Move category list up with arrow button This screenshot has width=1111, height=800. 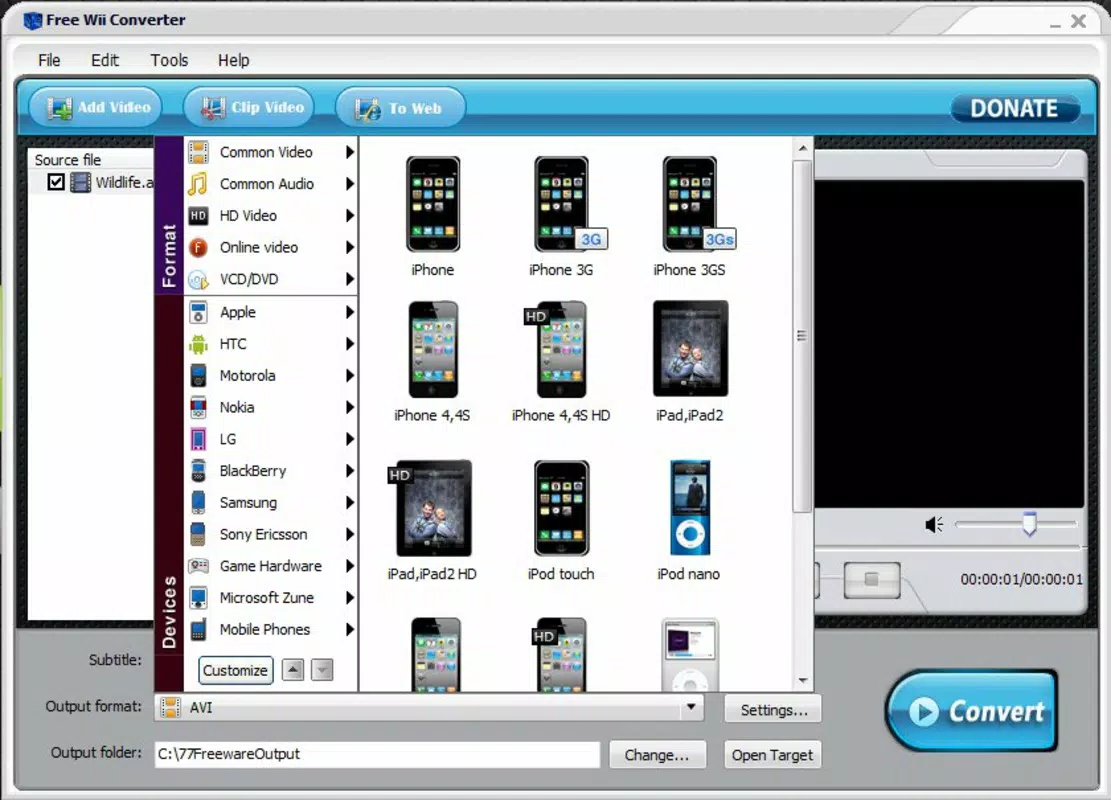click(293, 670)
